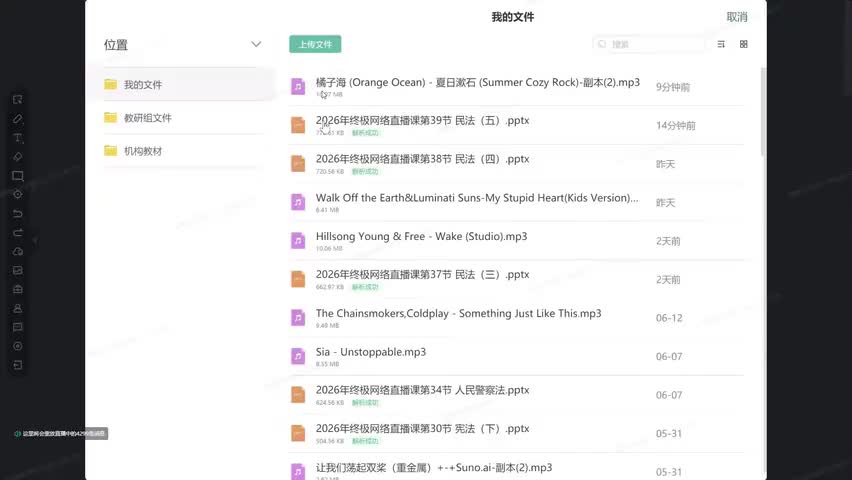
Task: Click 解析成功 tag under 第34节 file
Action: tap(365, 402)
